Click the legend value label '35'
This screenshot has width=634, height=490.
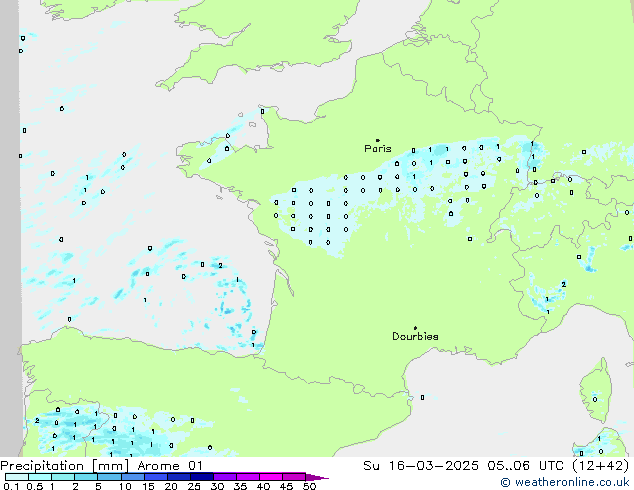[240, 486]
